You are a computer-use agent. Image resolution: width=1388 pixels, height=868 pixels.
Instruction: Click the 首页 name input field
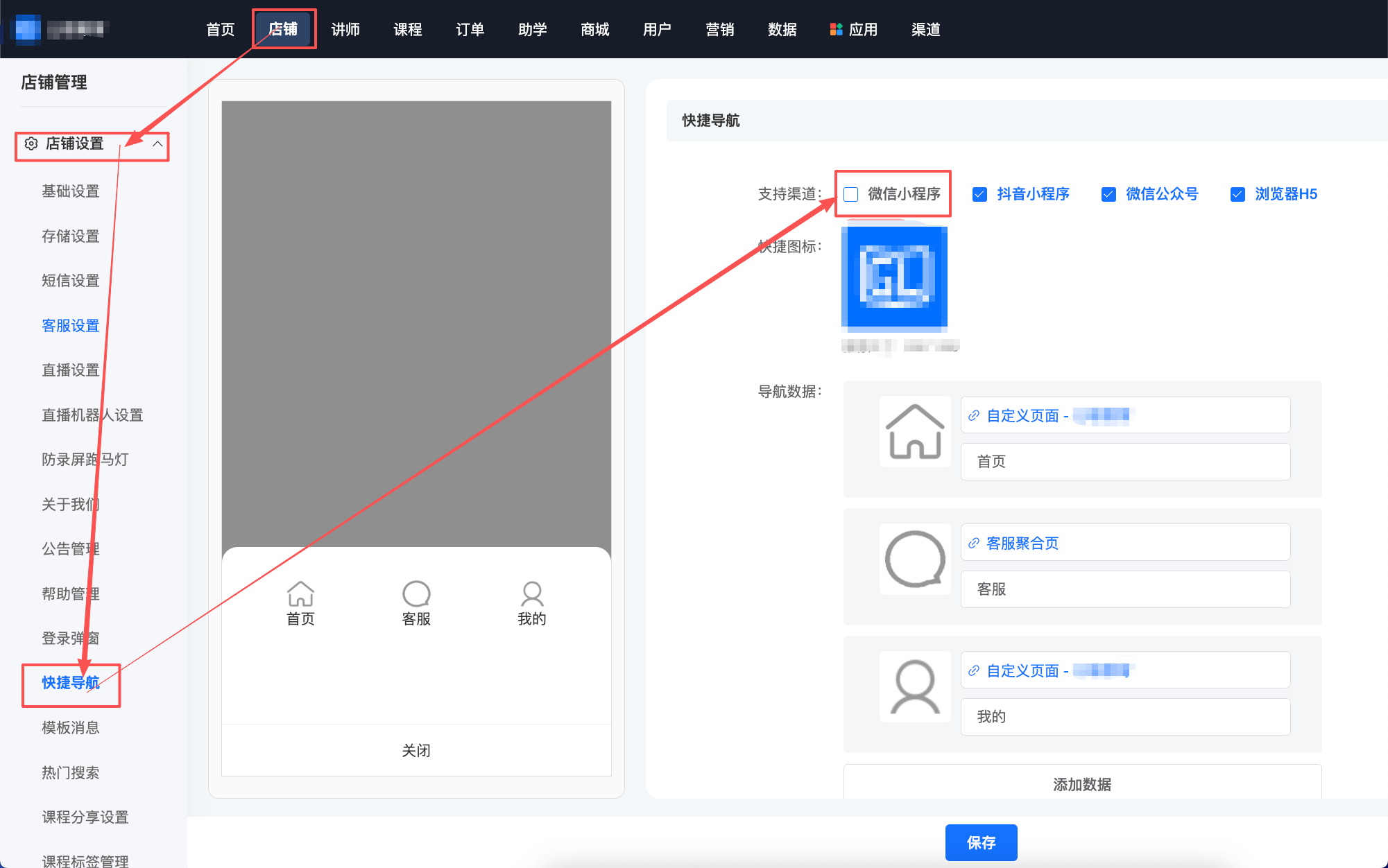pos(1124,462)
